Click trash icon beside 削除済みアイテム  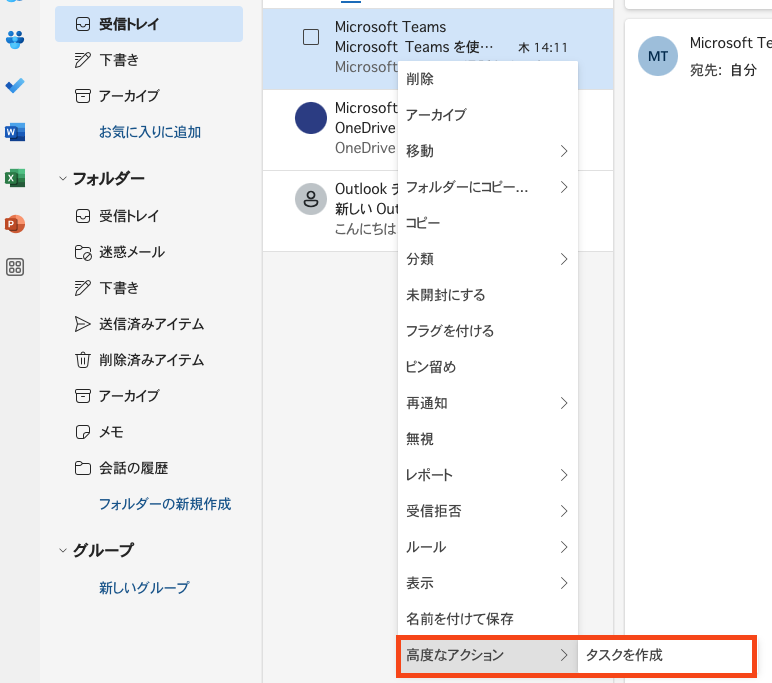coord(83,360)
